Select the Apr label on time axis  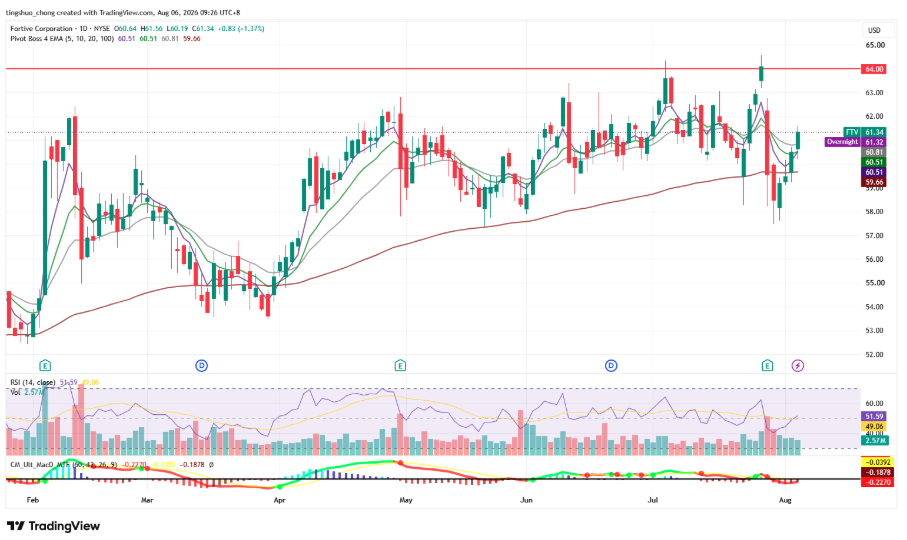pyautogui.click(x=279, y=500)
